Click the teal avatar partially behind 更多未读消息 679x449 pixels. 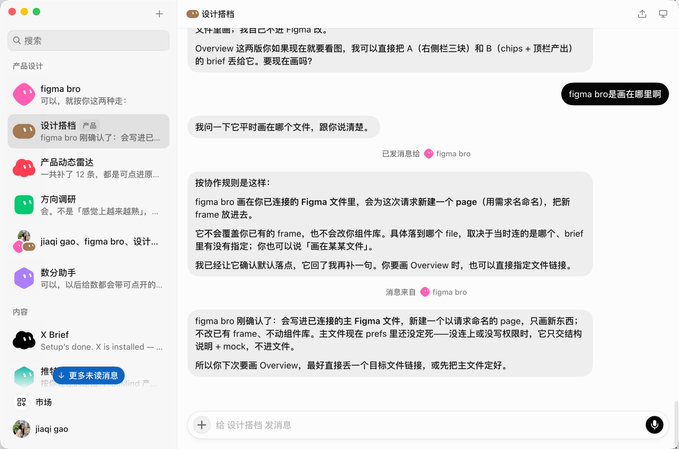point(24,377)
